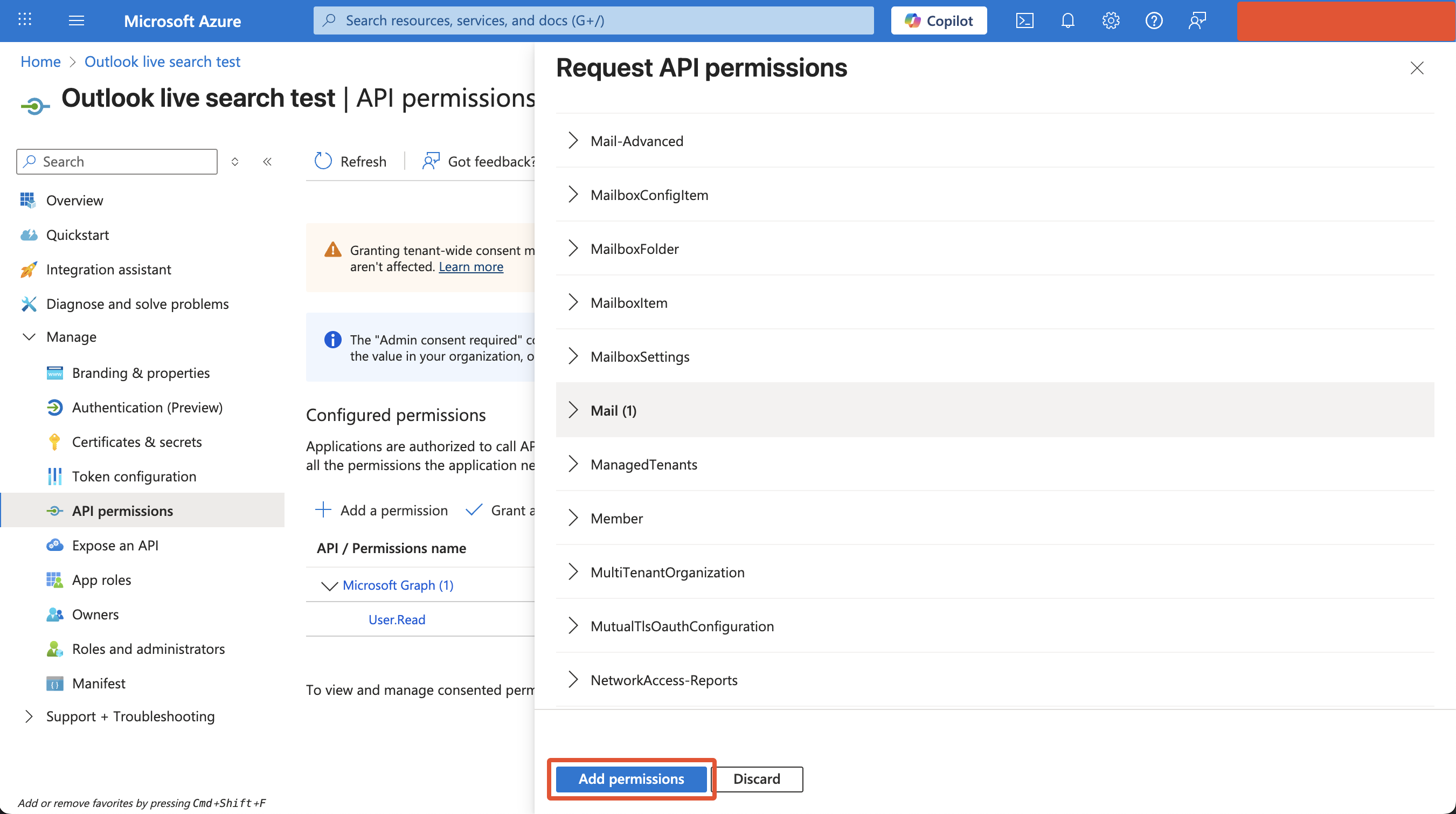Open portal settings gear
The image size is (1456, 814).
(x=1110, y=21)
